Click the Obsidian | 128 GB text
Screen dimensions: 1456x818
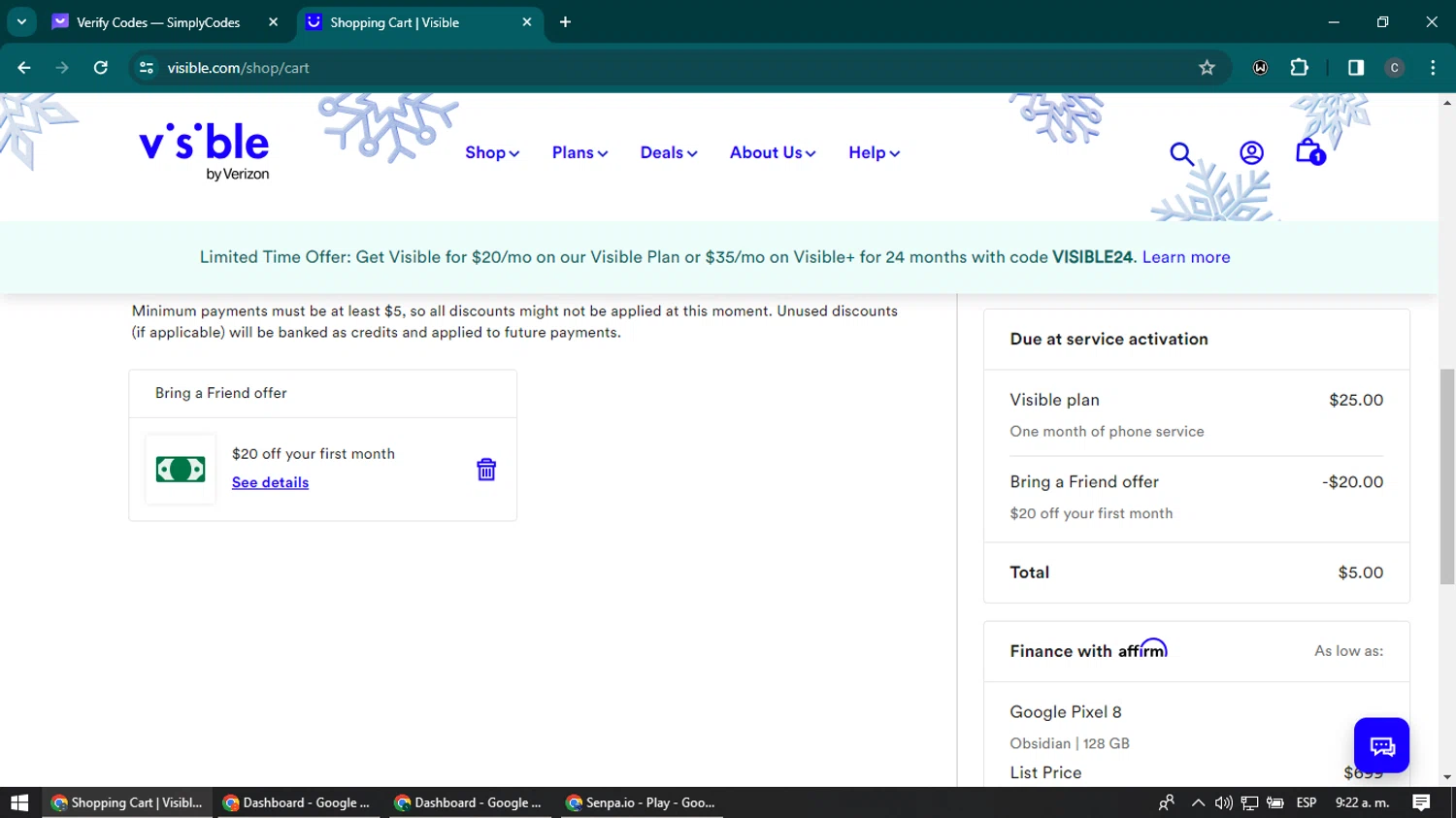point(1070,743)
